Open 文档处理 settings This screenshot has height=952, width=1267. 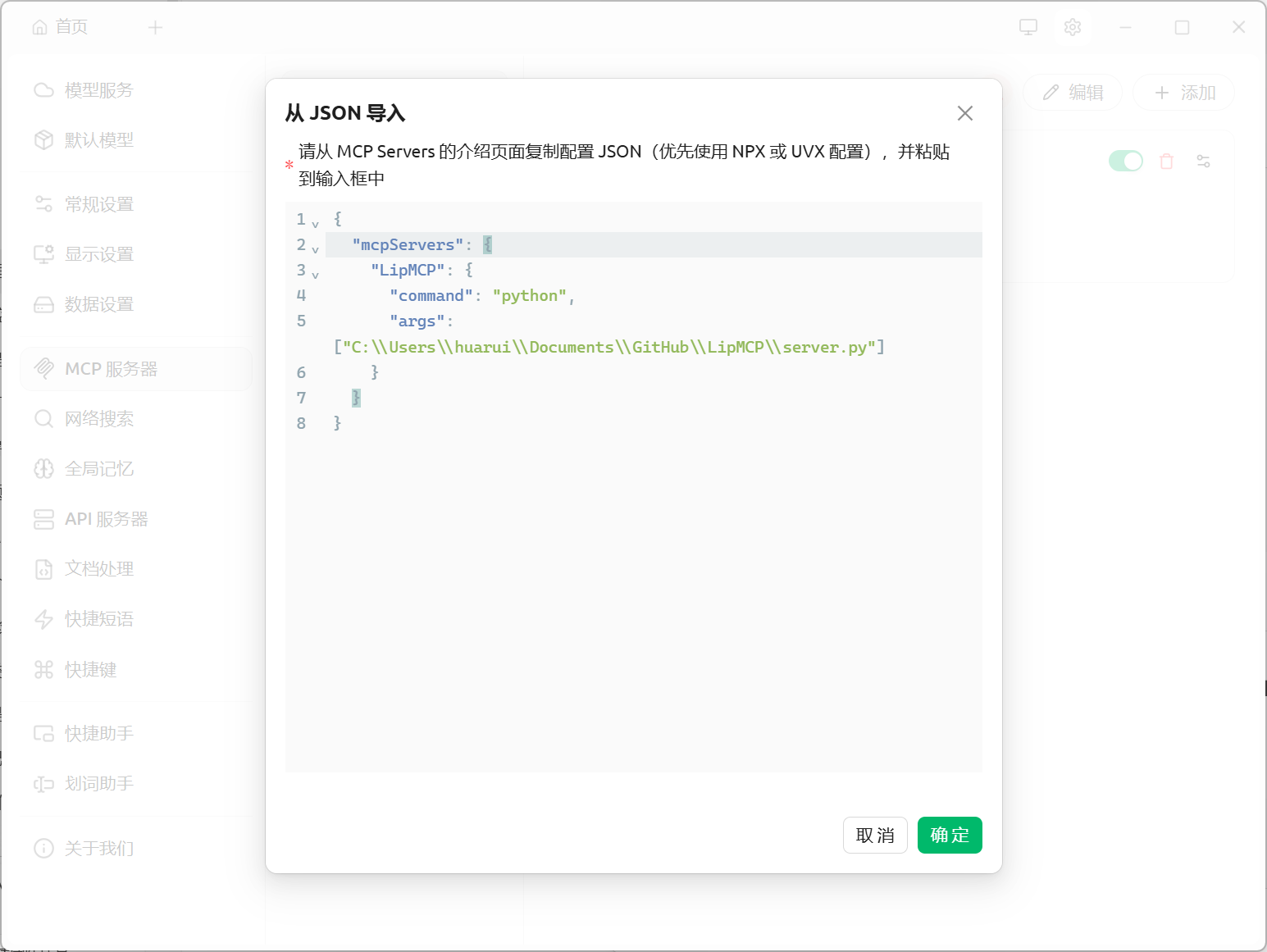pyautogui.click(x=136, y=569)
